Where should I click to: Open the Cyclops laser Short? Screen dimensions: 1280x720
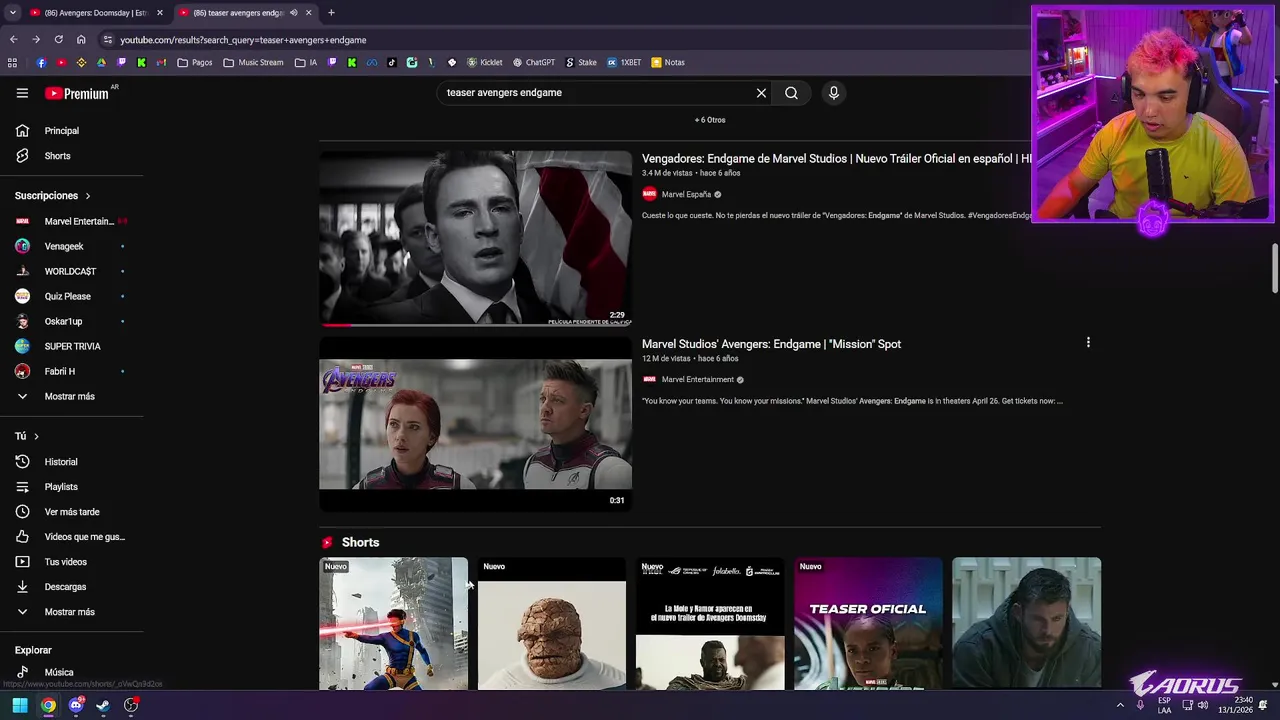point(393,624)
